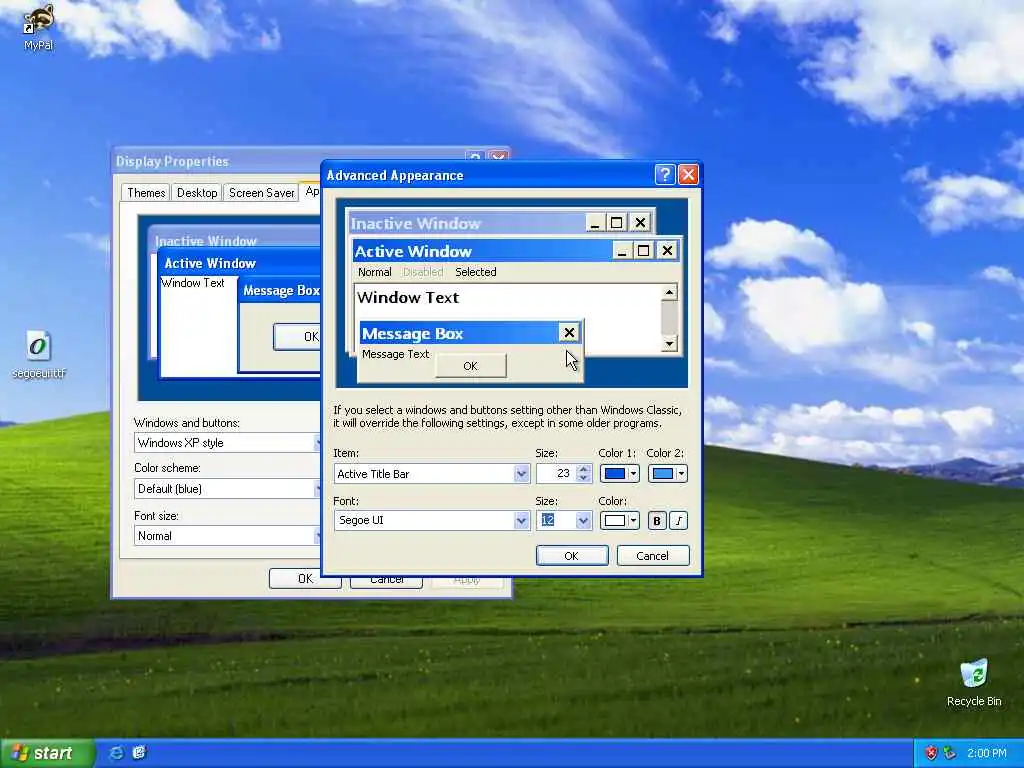Viewport: 1024px width, 768px height.
Task: Click the Start button
Action: point(47,753)
